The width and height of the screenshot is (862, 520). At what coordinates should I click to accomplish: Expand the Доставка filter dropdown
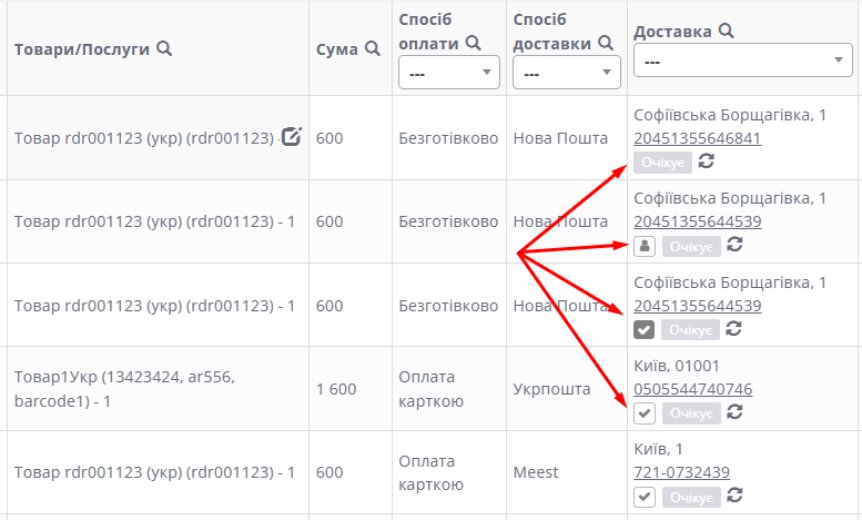click(x=743, y=61)
